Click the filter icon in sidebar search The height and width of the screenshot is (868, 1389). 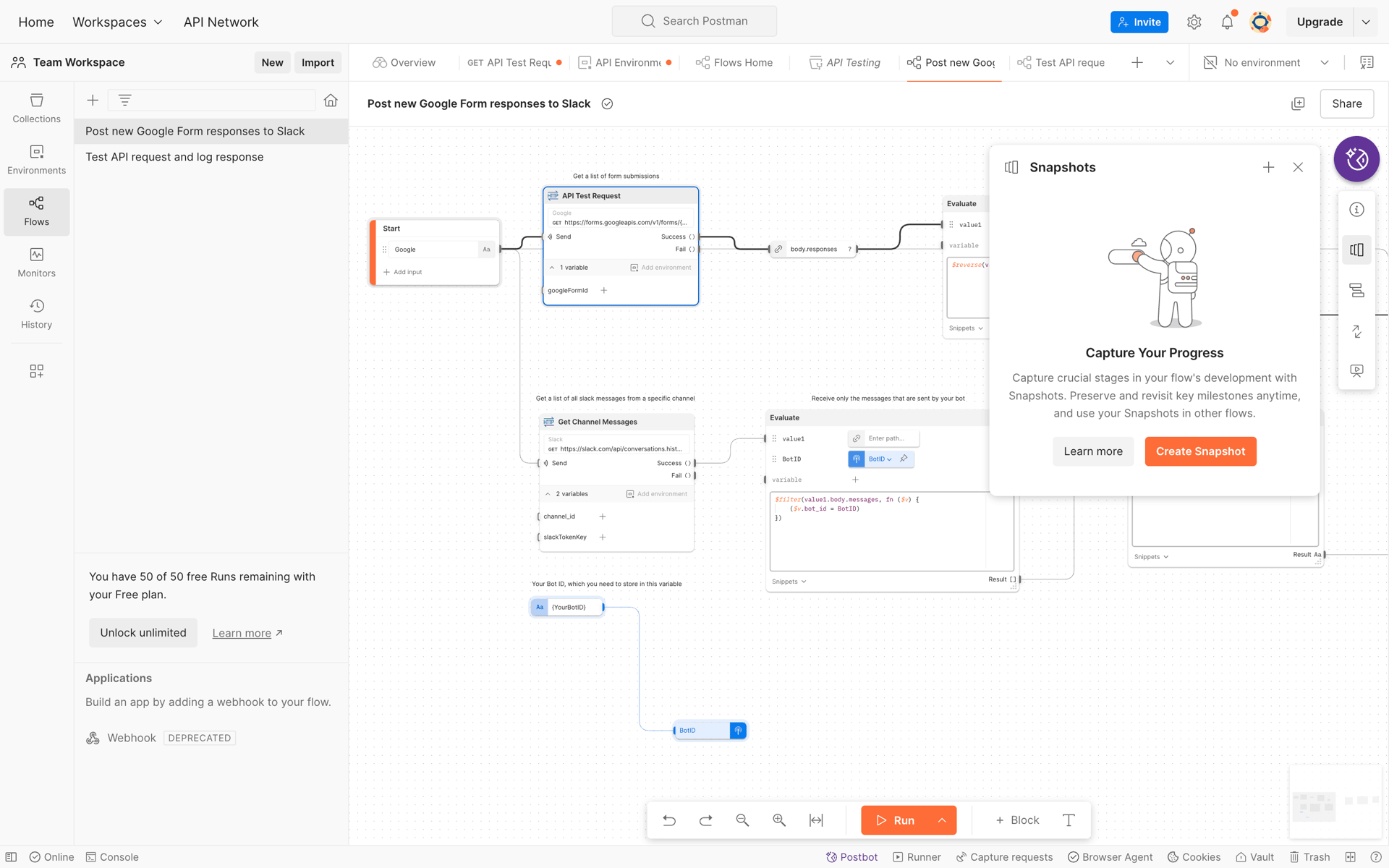pyautogui.click(x=124, y=100)
